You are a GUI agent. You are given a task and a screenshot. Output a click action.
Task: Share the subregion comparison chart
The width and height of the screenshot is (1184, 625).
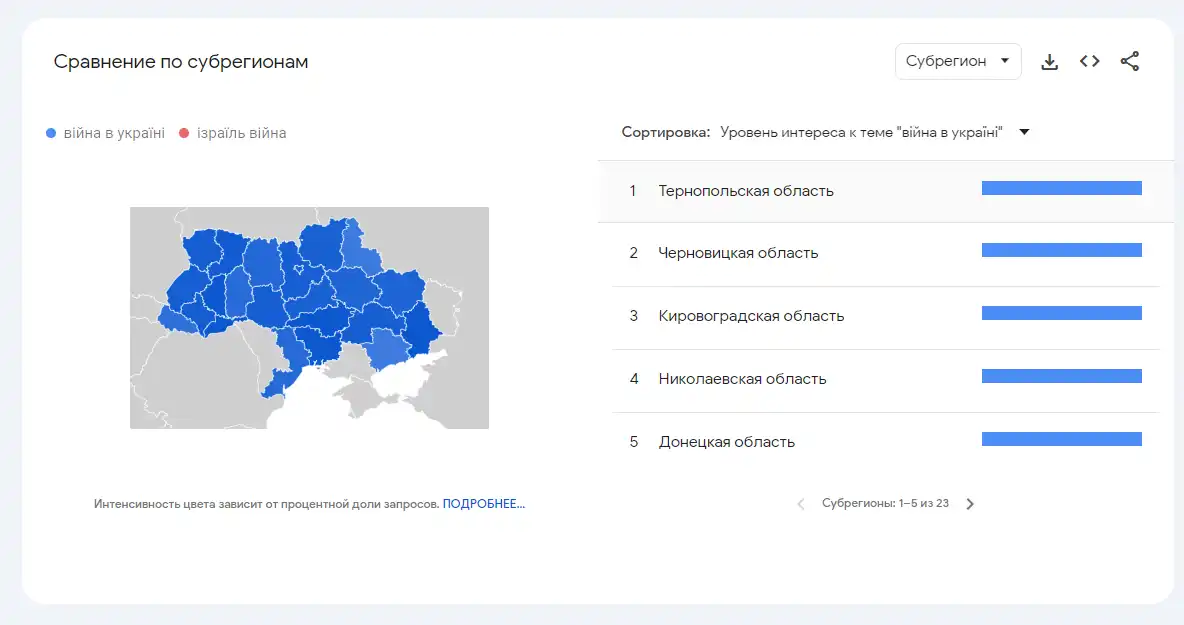tap(1130, 61)
